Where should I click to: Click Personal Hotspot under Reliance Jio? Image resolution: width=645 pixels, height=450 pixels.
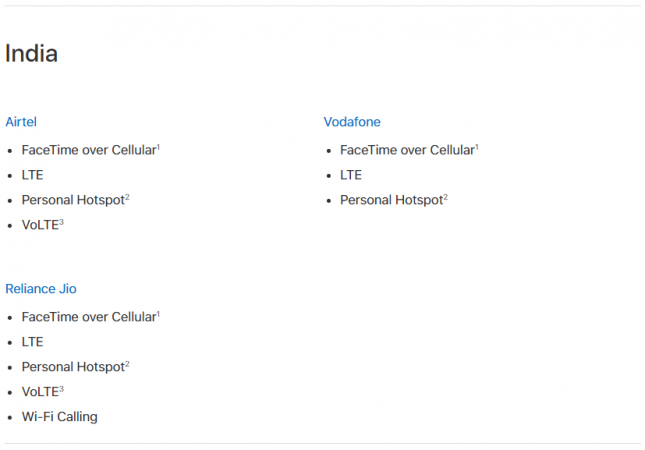pos(72,367)
